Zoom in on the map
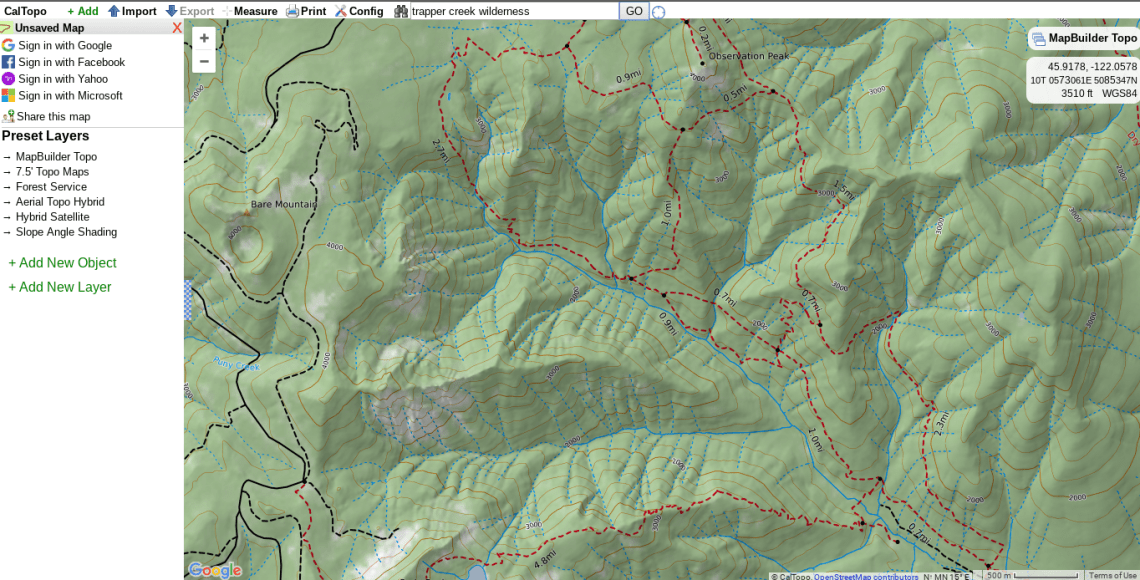This screenshot has height=580, width=1140. [x=204, y=38]
